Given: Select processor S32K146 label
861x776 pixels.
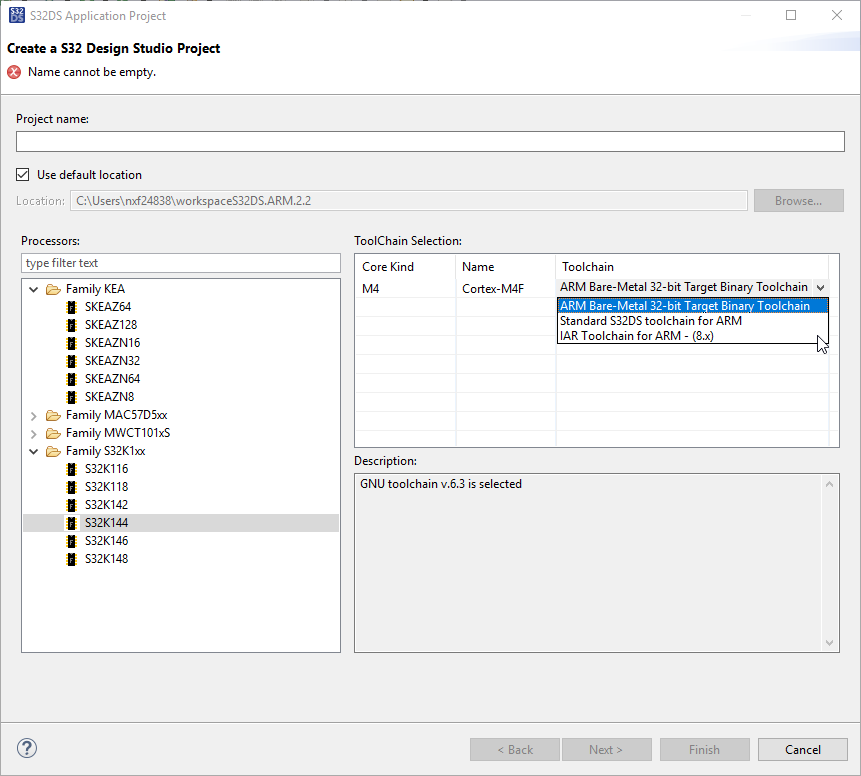Looking at the screenshot, I should point(107,541).
